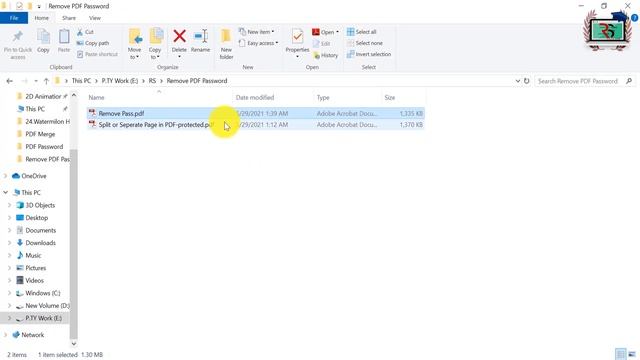Viewport: 640px width, 360px height.
Task: Click the Up one level arrow
Action: pyautogui.click(x=46, y=81)
